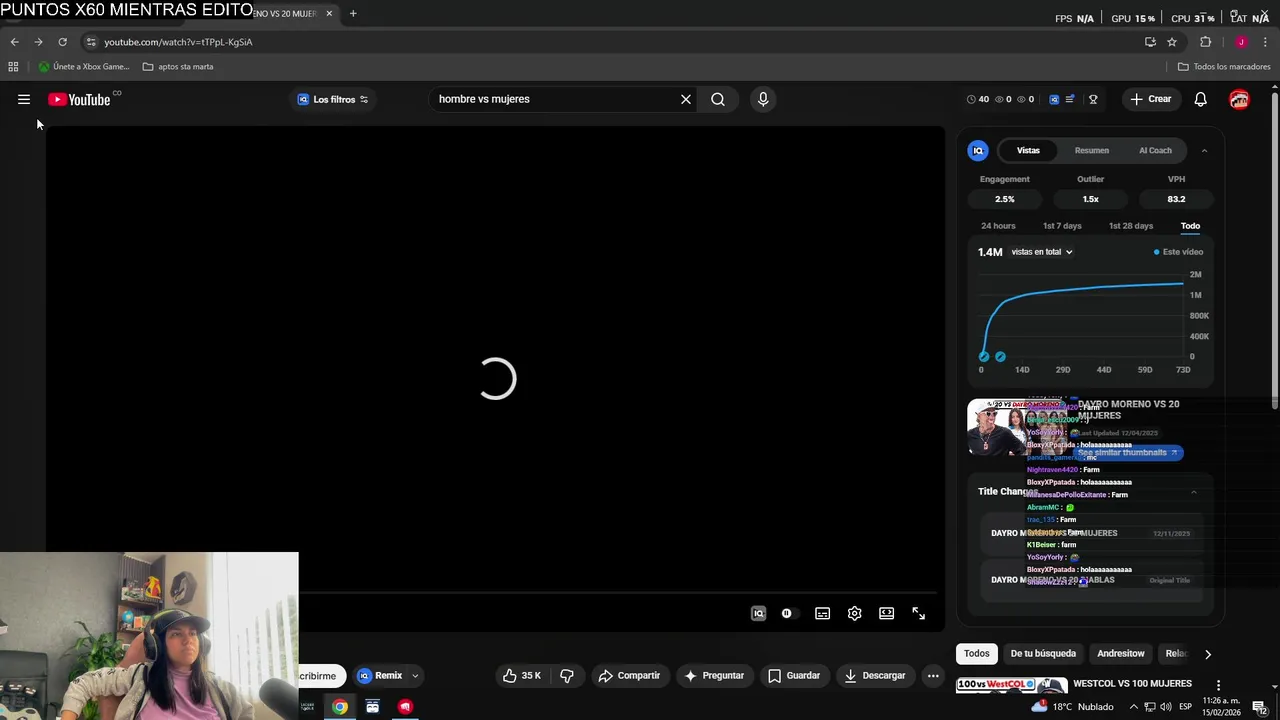Collapse the Title Changes section
This screenshot has height=720, width=1280.
click(1193, 492)
